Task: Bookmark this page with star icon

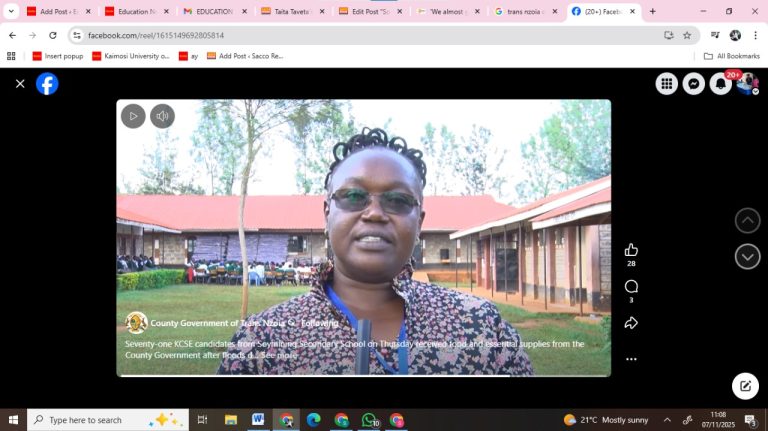Action: tap(687, 35)
